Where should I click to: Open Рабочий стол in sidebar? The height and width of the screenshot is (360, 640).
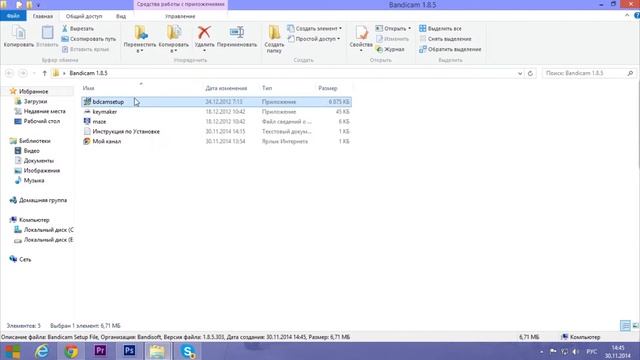point(37,121)
